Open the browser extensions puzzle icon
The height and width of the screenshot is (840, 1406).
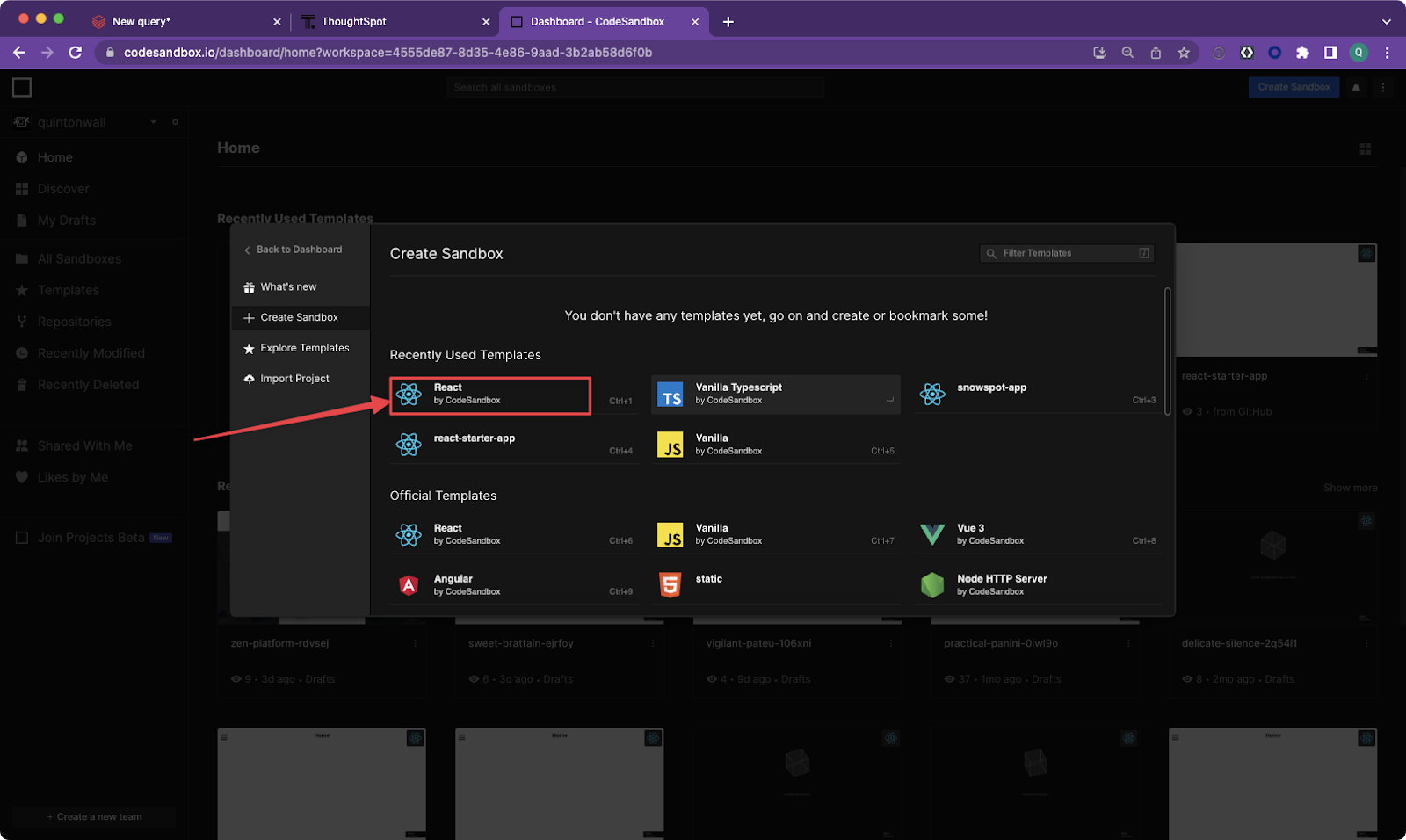[x=1302, y=53]
